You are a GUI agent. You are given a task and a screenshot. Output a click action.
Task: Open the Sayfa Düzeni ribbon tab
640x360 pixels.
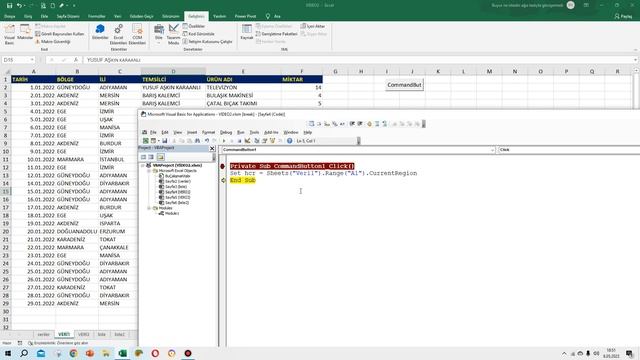(68, 16)
